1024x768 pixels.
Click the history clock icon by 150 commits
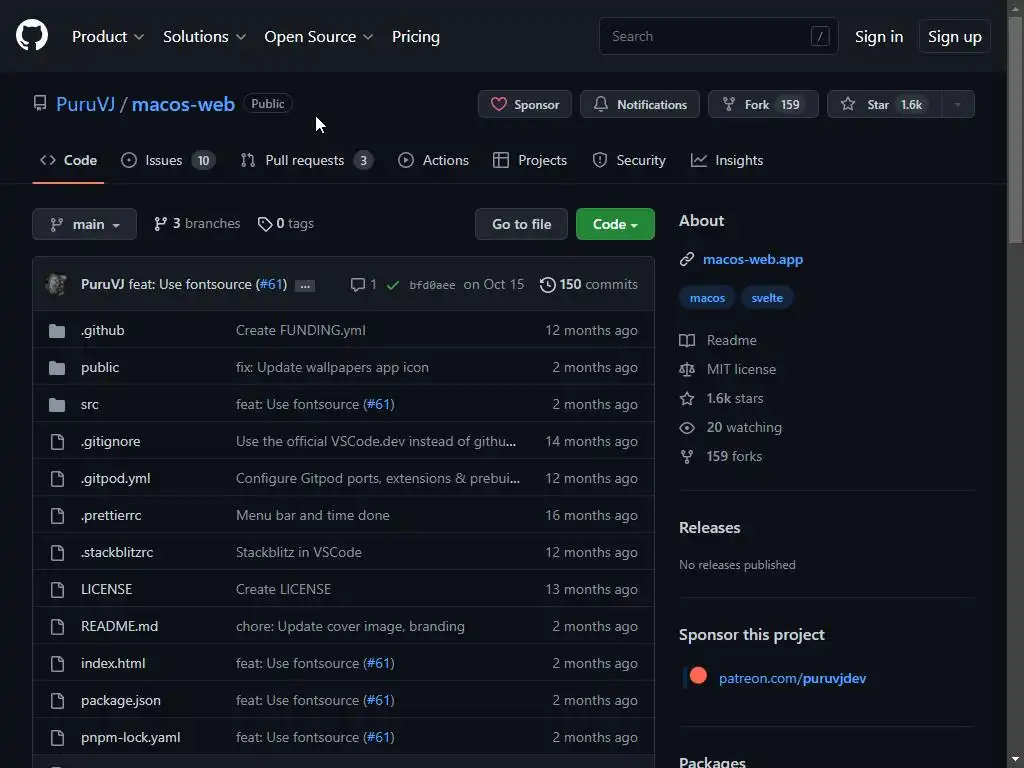547,285
